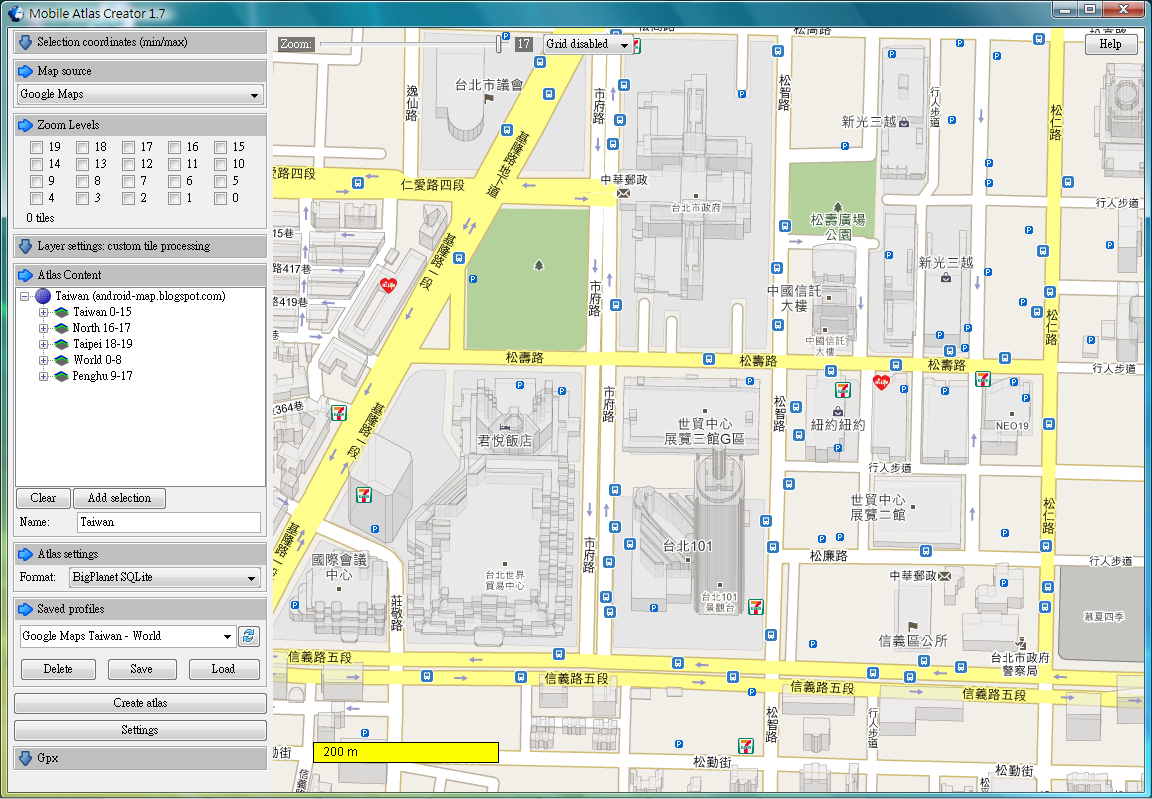This screenshot has height=799, width=1152.
Task: Check zoom level 19
Action: (x=36, y=147)
